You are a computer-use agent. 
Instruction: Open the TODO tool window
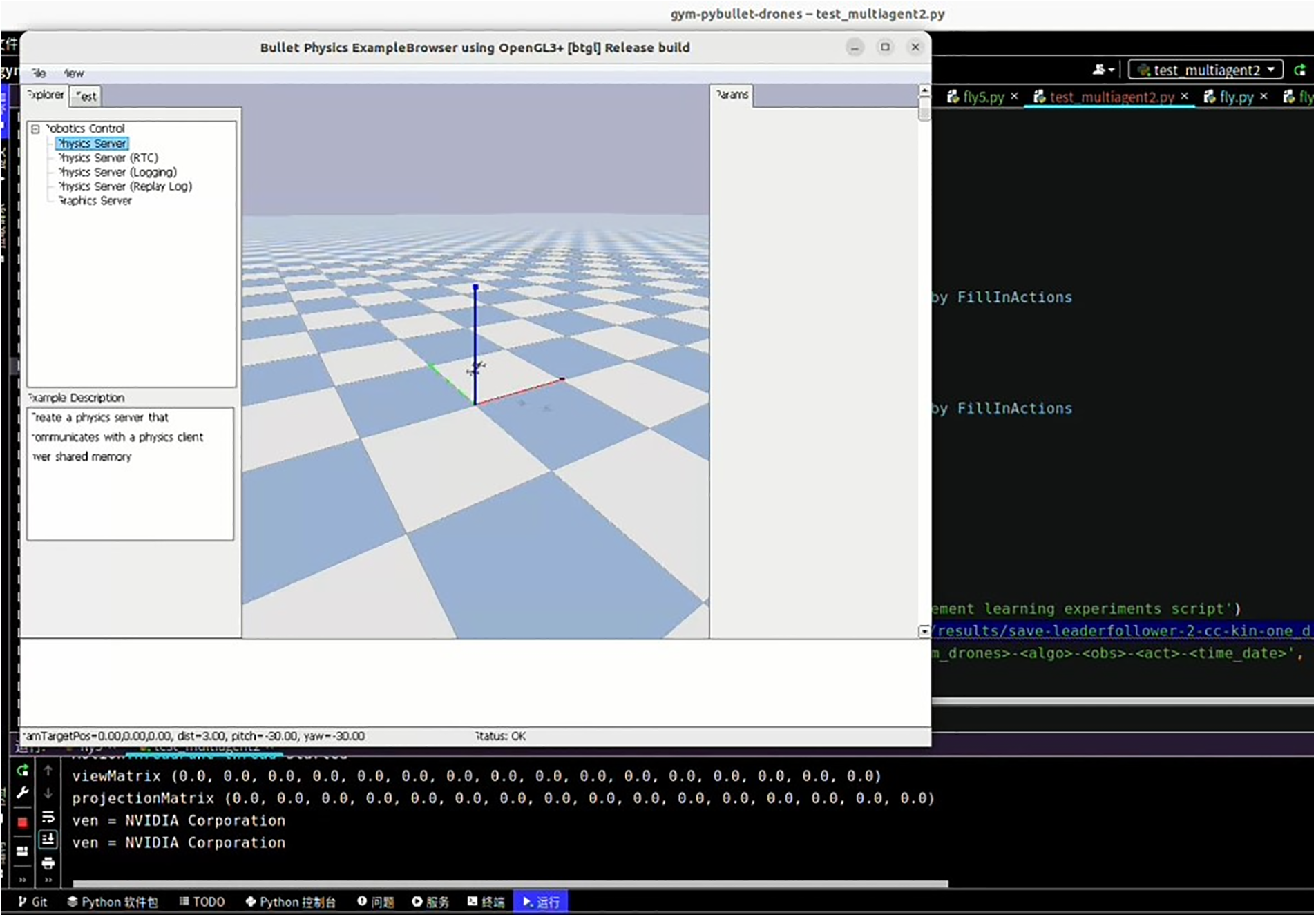tap(202, 902)
